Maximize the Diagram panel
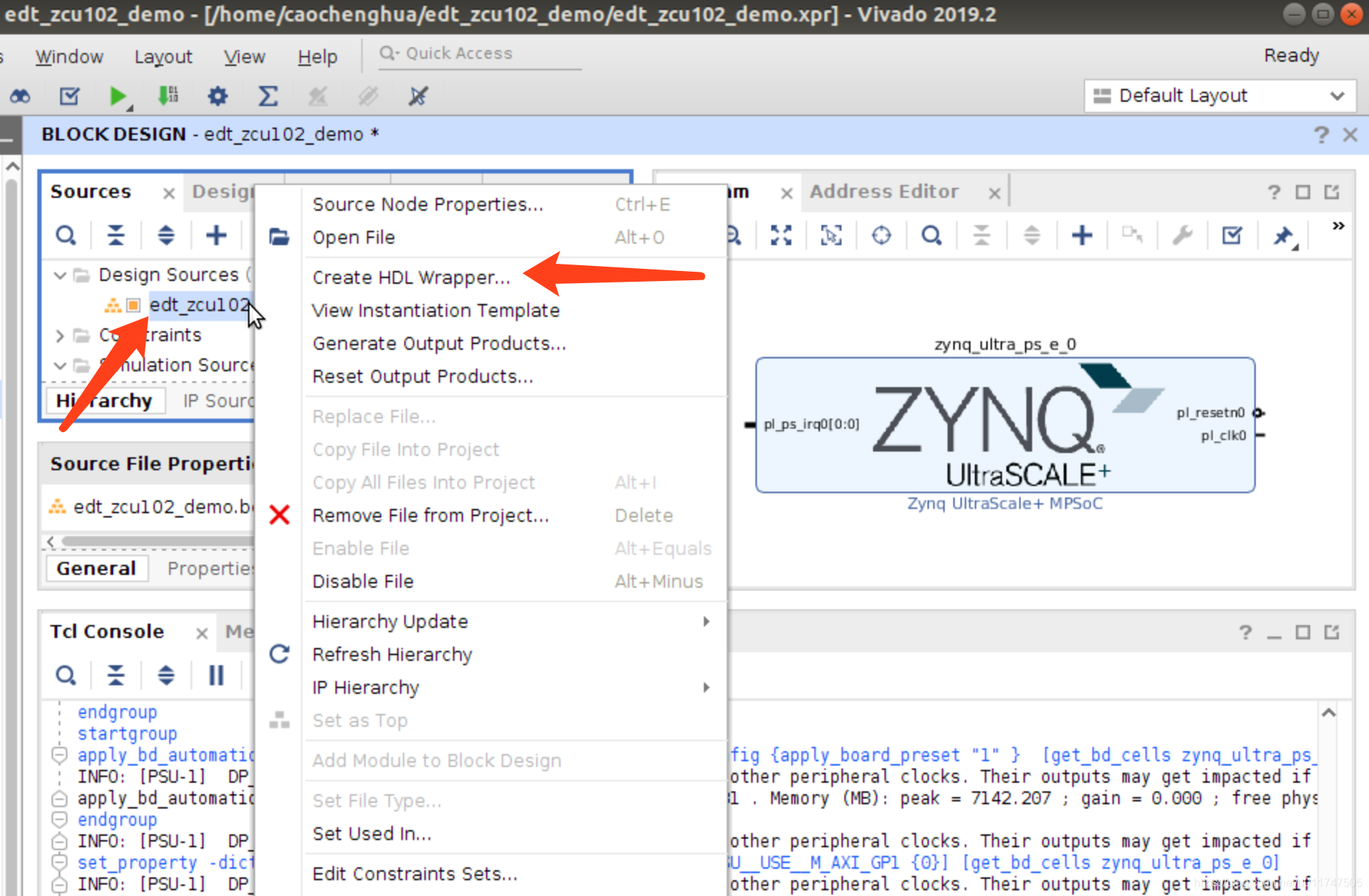This screenshot has height=896, width=1369. 1303,192
